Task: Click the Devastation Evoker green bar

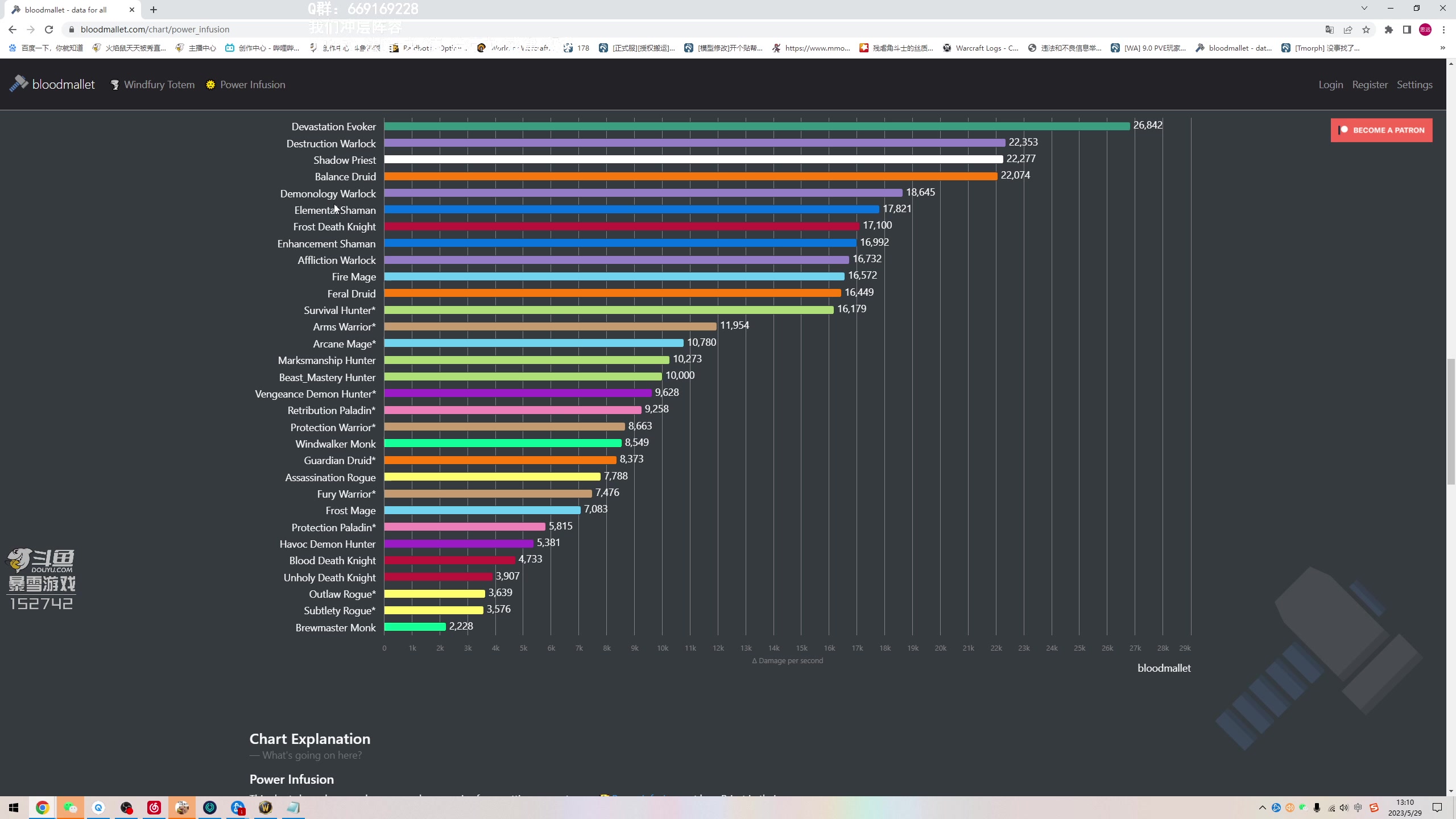Action: point(757,126)
